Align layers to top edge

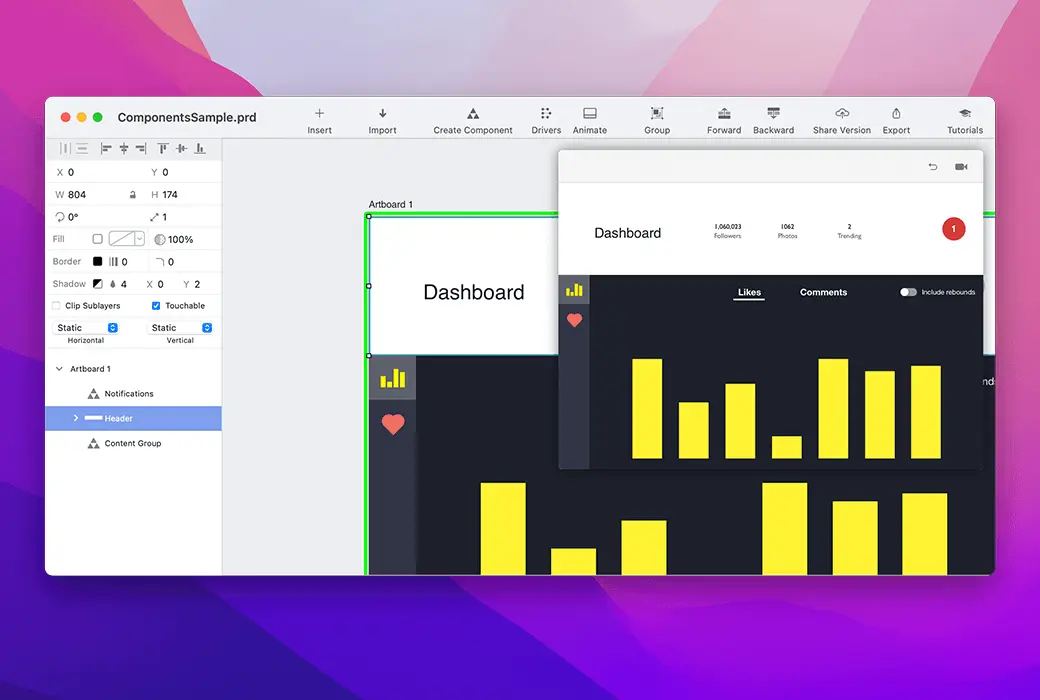162,149
